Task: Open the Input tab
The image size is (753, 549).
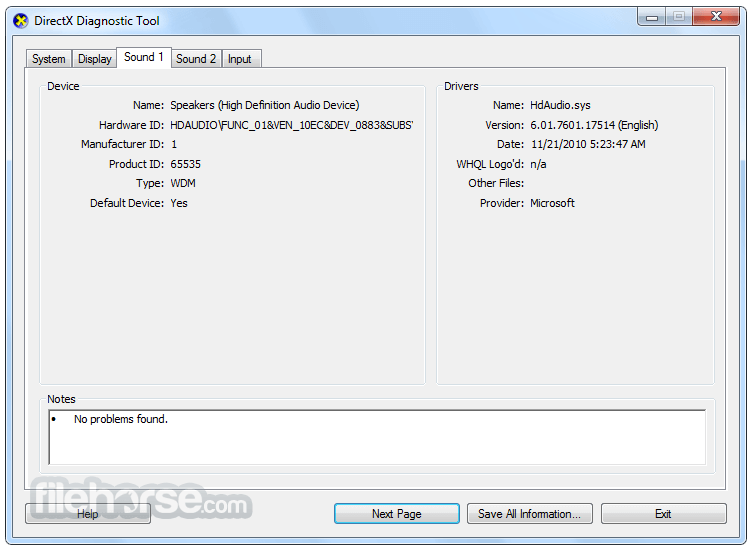Action: click(240, 59)
